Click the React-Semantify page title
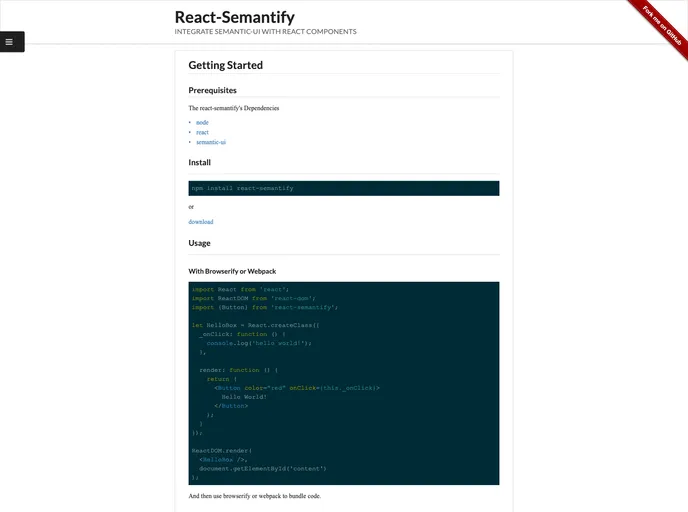688x512 pixels. (x=235, y=17)
